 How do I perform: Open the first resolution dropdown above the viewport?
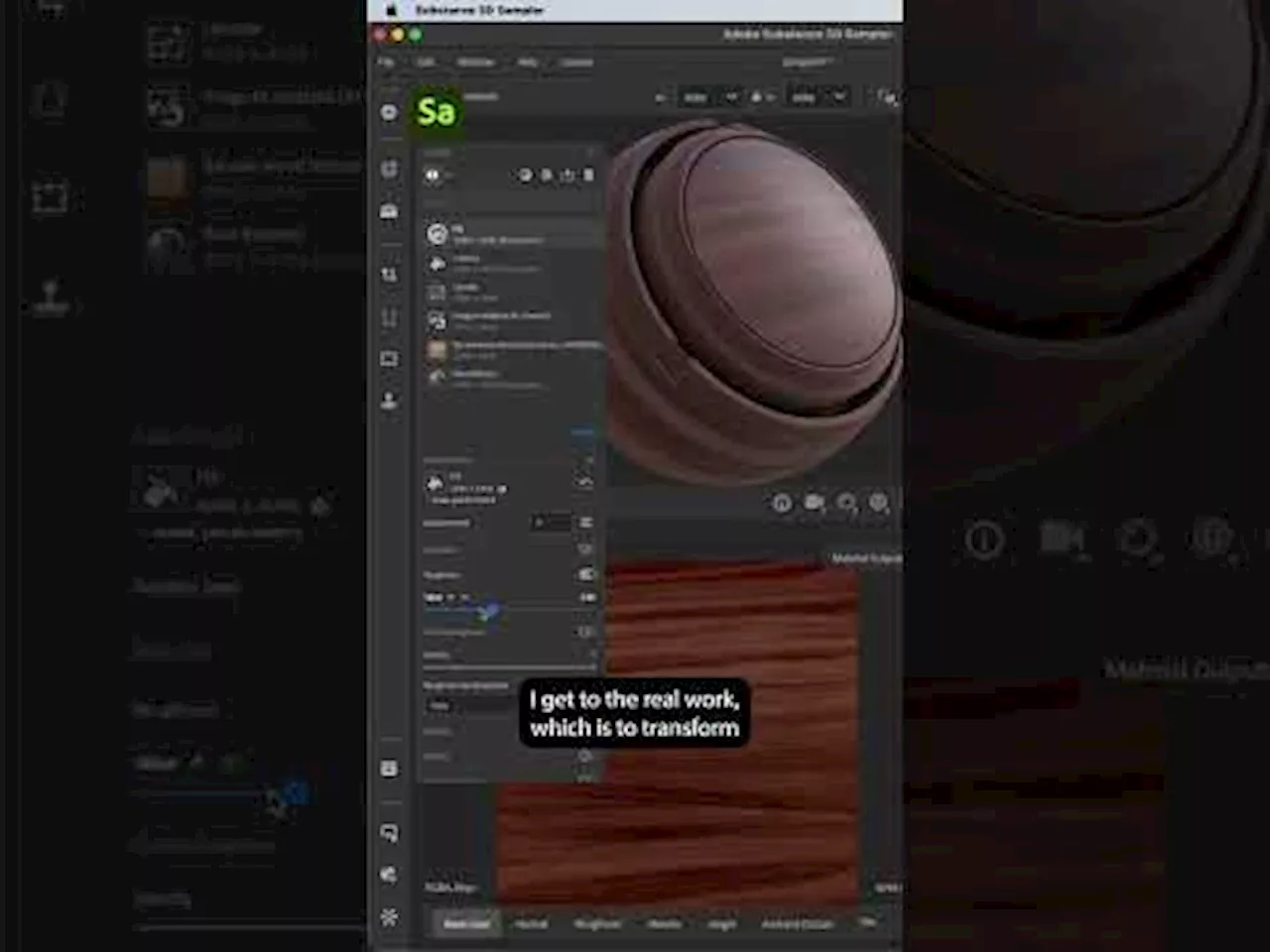coord(708,97)
